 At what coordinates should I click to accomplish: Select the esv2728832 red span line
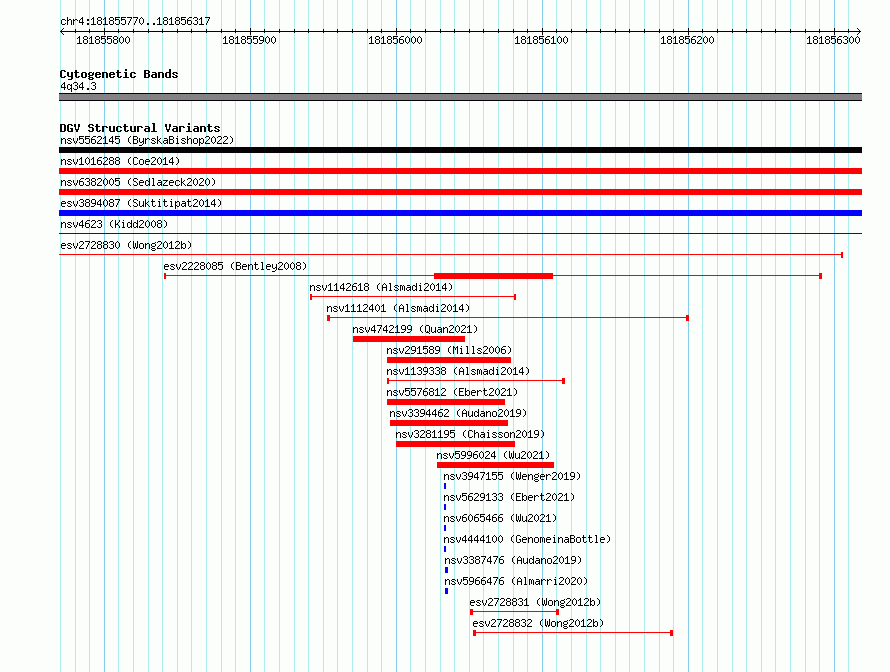click(x=573, y=633)
